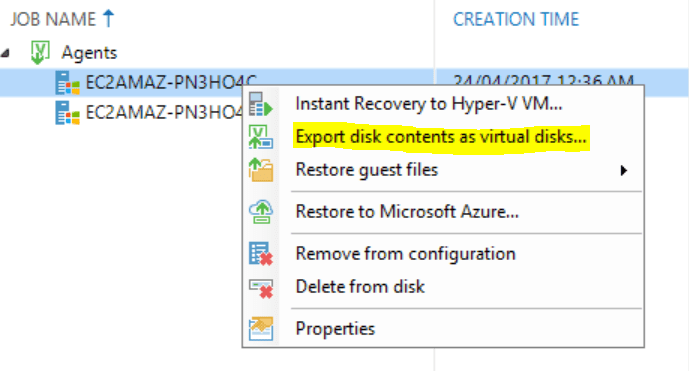Click the Delete from disk icon
689x371 pixels.
click(261, 289)
